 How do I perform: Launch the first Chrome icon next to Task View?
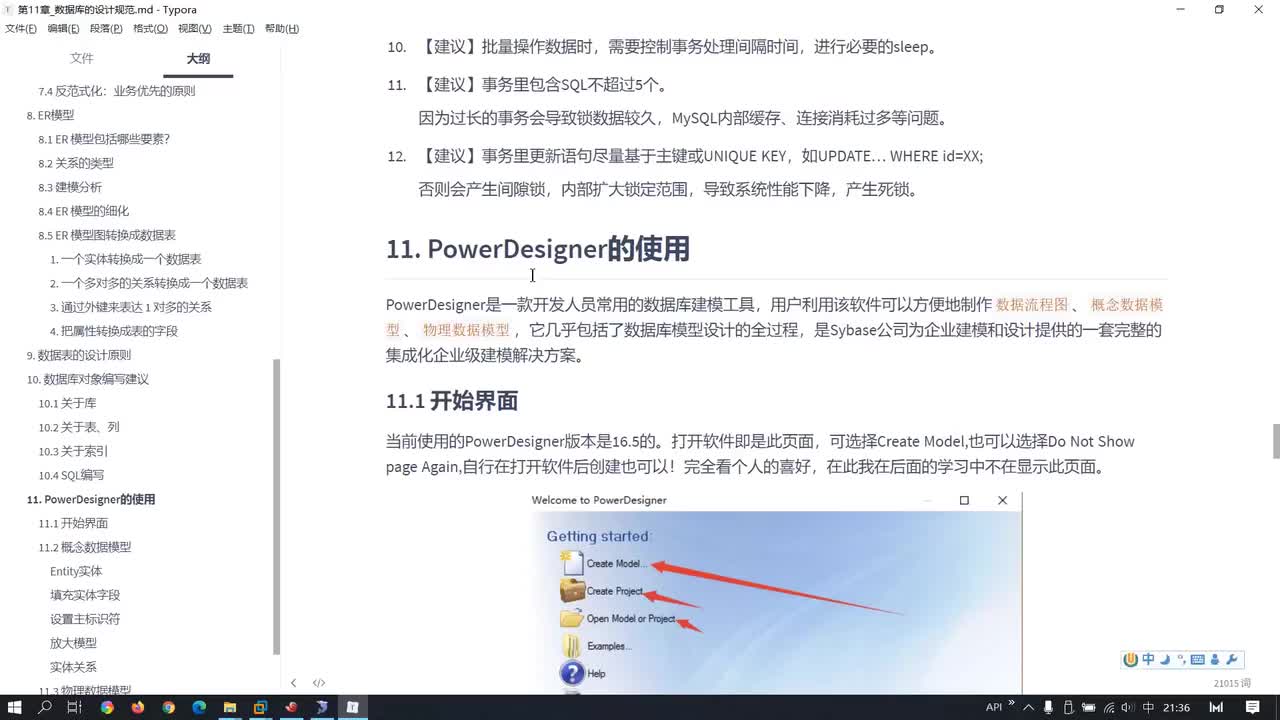point(107,707)
